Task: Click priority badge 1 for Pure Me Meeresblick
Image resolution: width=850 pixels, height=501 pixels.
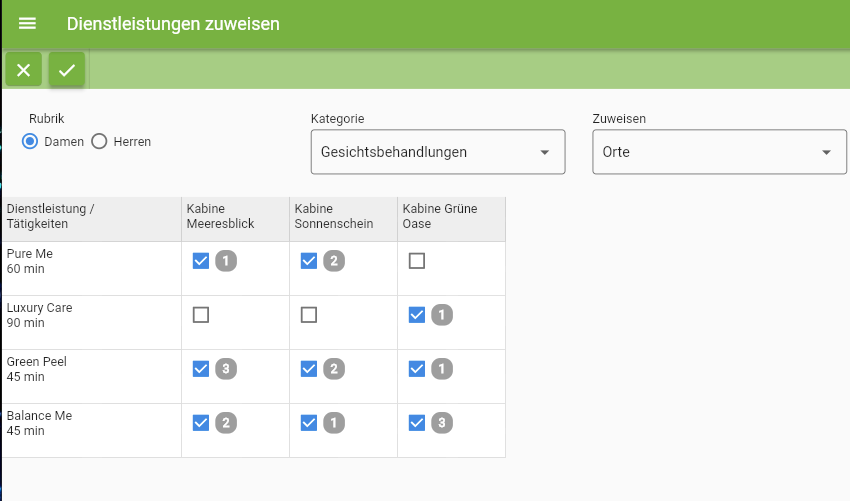Action: click(x=226, y=261)
